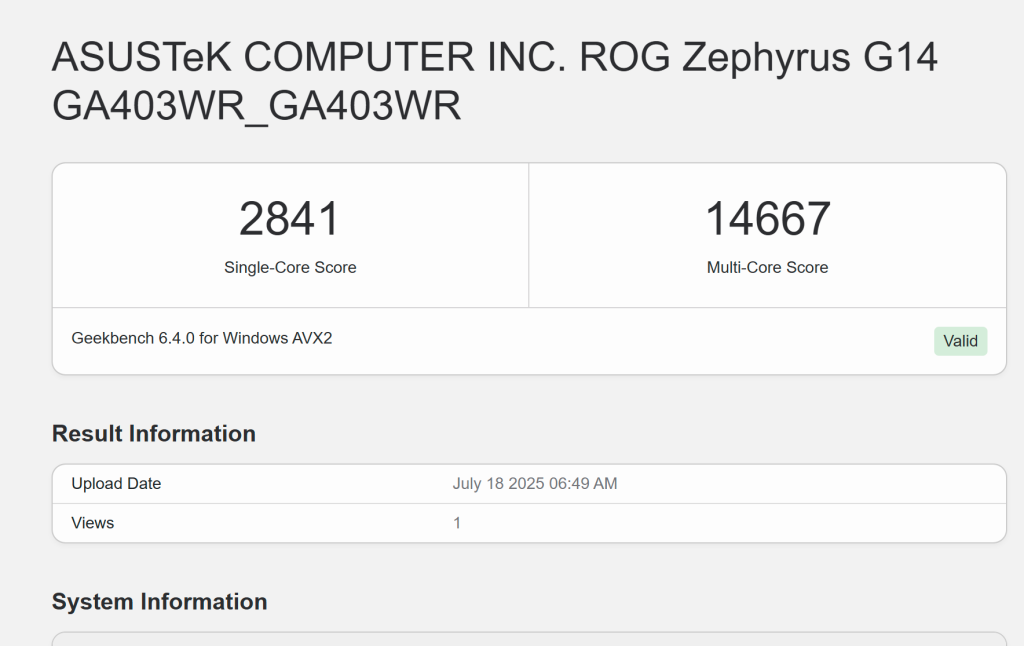
Task: Select the Multi-Core Score value 14667
Action: (x=767, y=220)
